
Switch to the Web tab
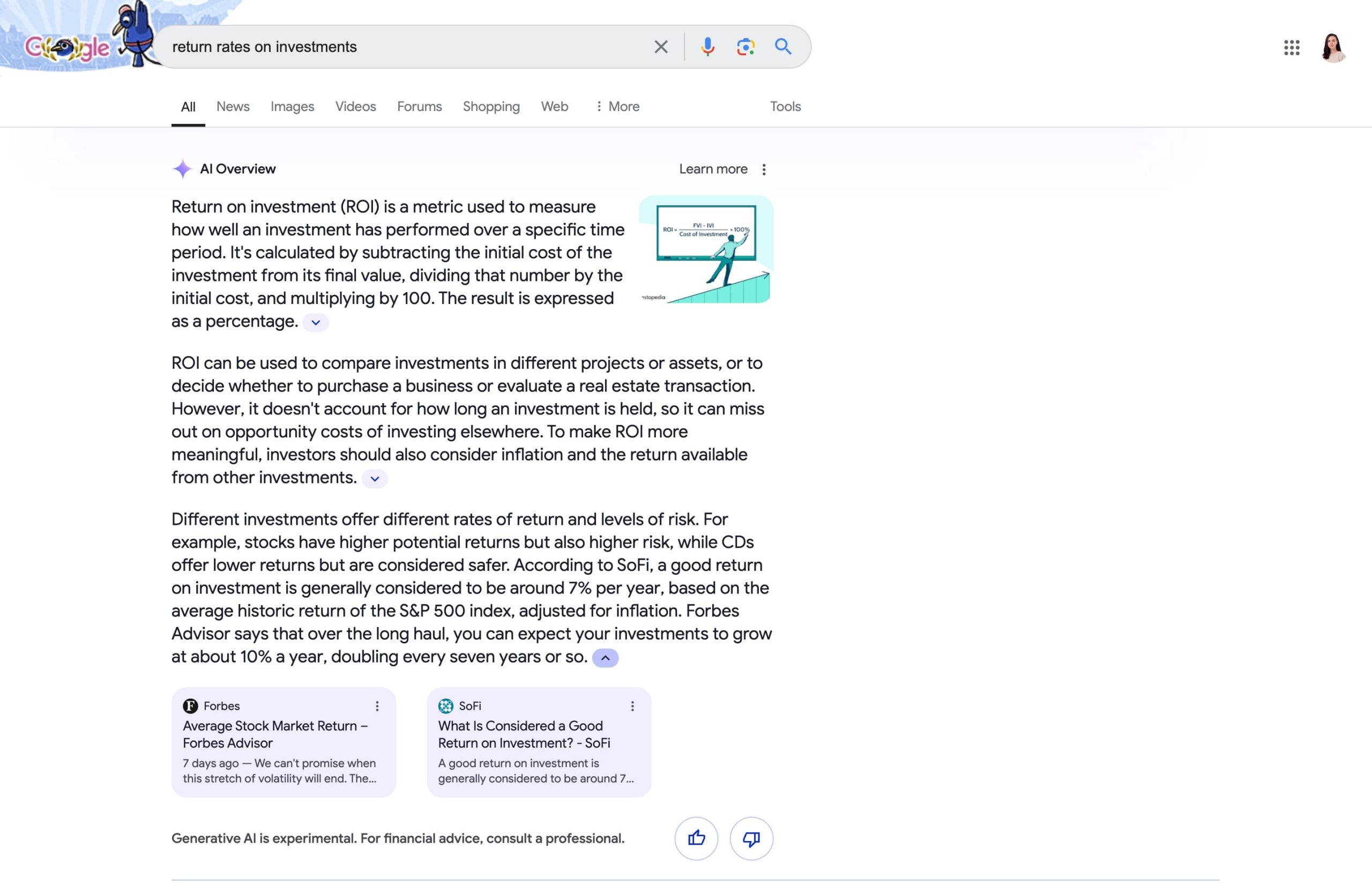coord(555,107)
